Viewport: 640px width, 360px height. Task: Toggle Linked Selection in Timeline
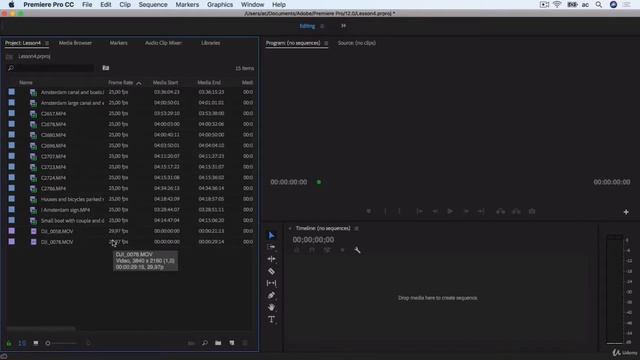(x=327, y=250)
